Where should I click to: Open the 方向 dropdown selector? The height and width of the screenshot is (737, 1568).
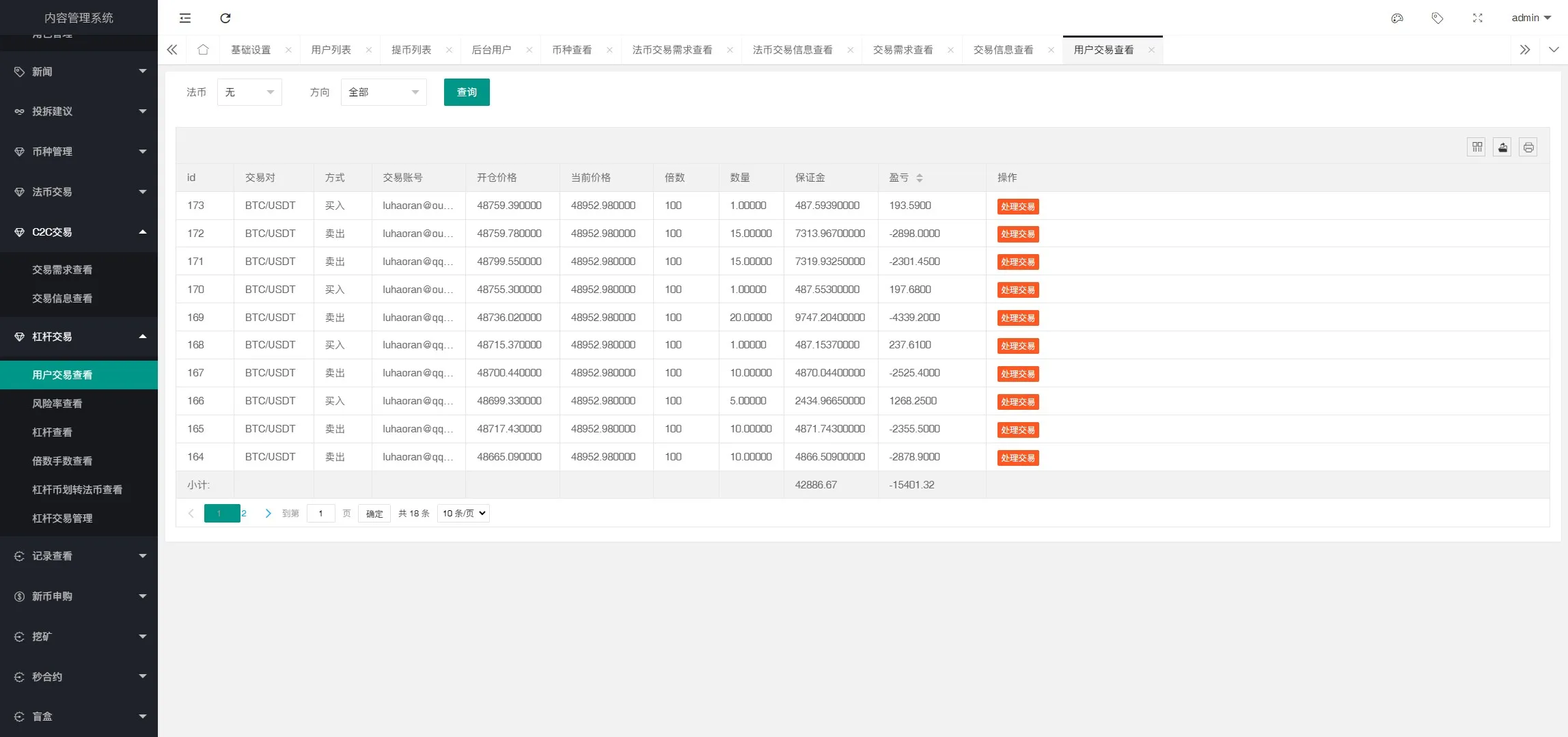[x=384, y=92]
